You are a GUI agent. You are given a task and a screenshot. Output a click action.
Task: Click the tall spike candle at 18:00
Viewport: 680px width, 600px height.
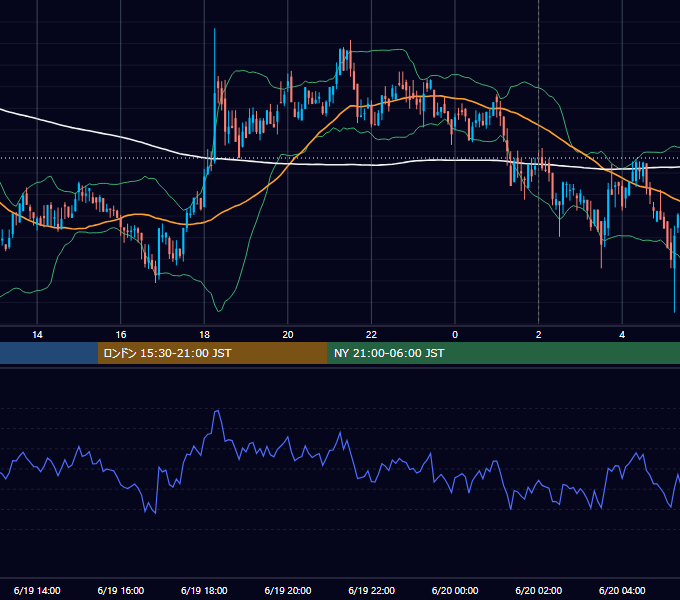coord(214,95)
